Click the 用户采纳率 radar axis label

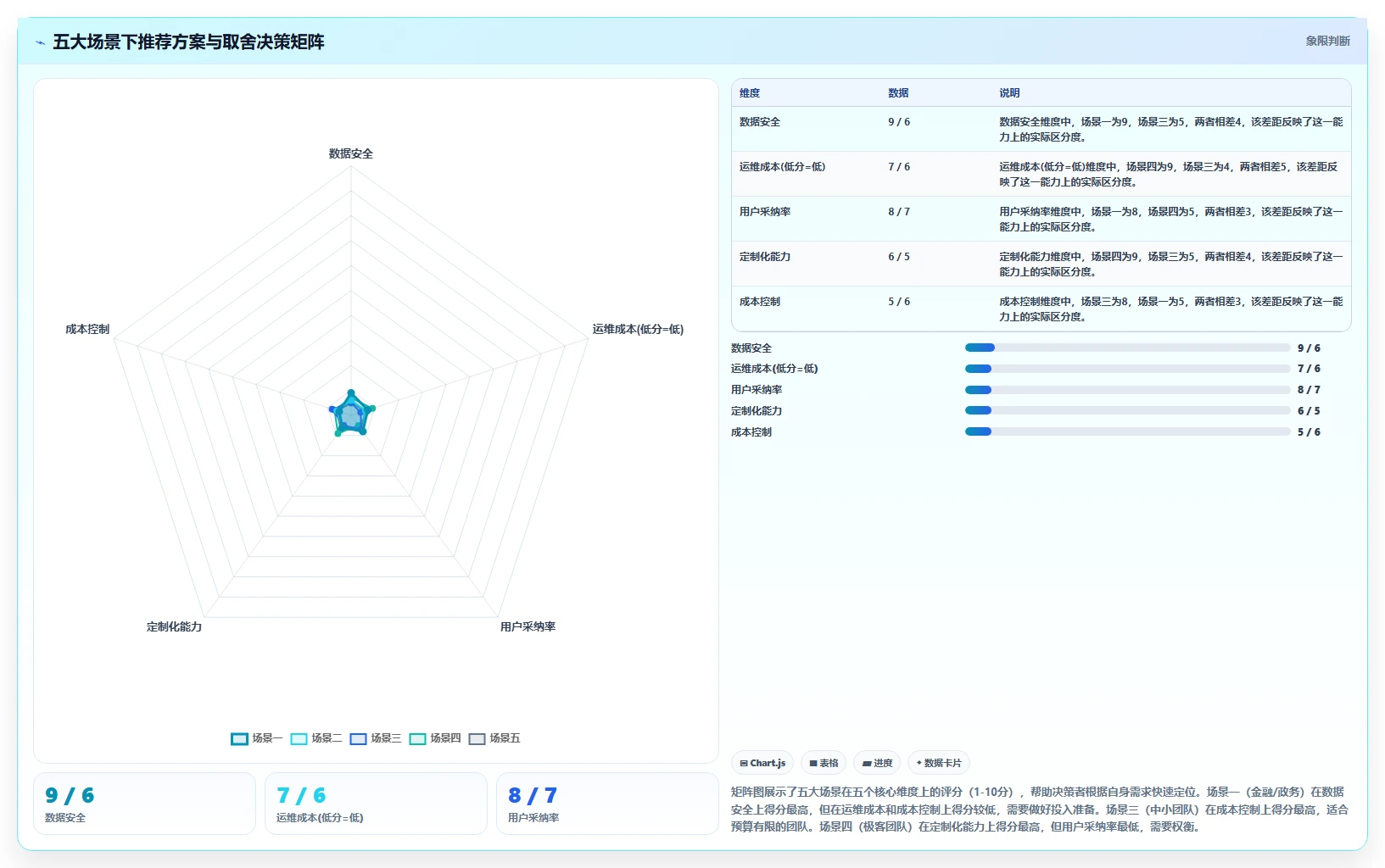click(x=528, y=626)
